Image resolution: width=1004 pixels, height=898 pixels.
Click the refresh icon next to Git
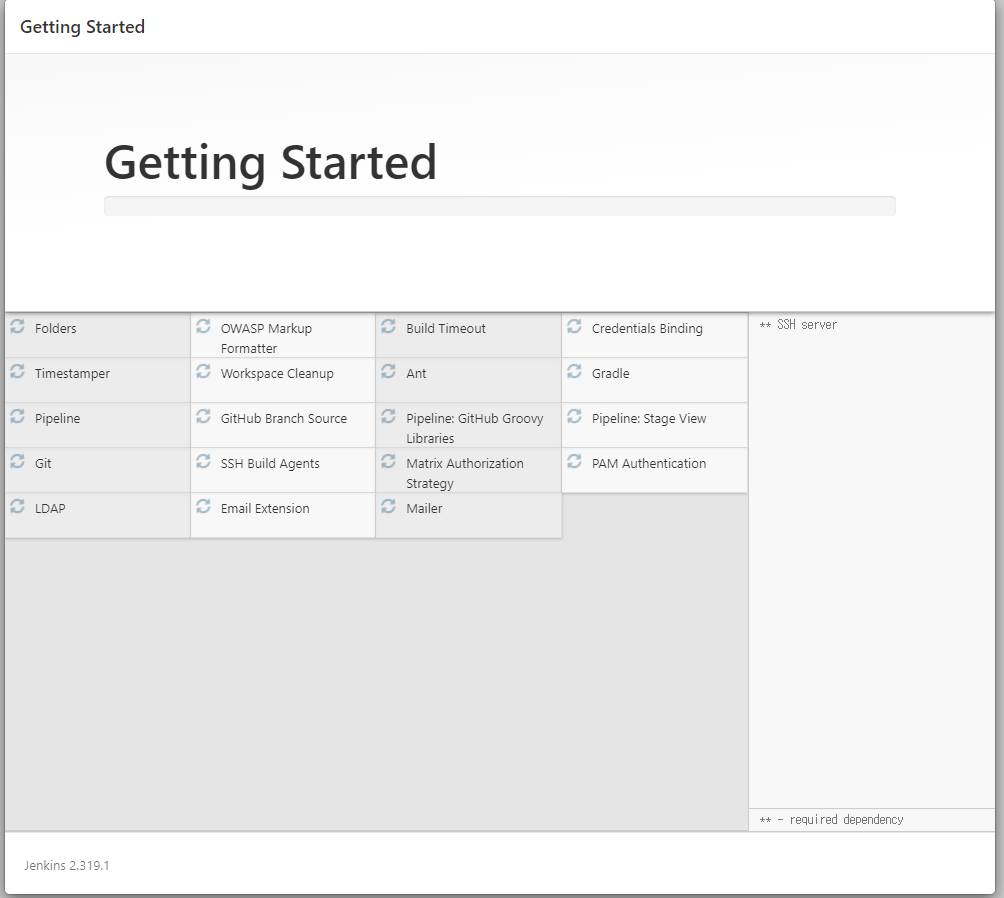click(x=17, y=461)
